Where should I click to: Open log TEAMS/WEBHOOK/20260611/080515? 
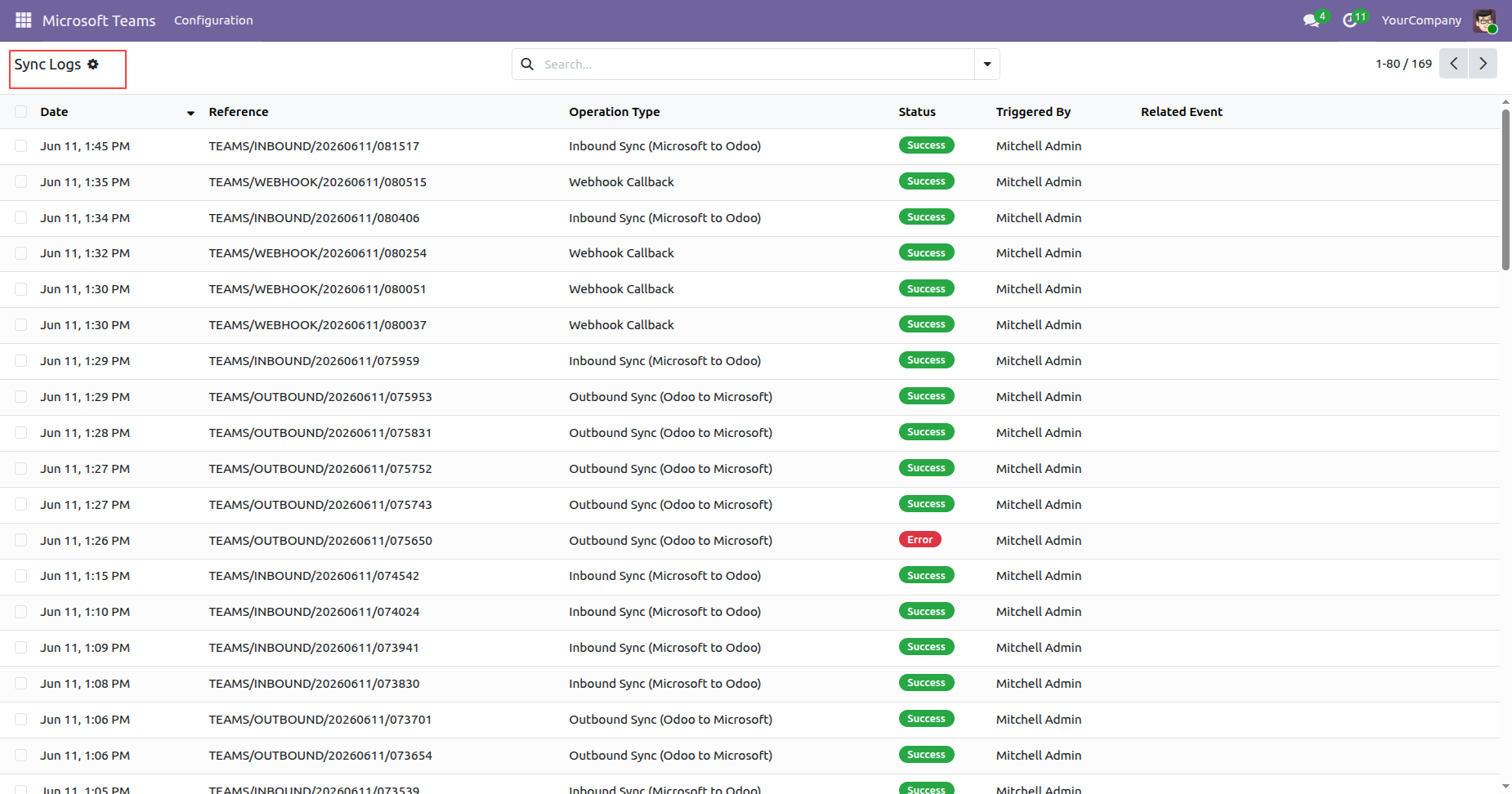tap(317, 182)
